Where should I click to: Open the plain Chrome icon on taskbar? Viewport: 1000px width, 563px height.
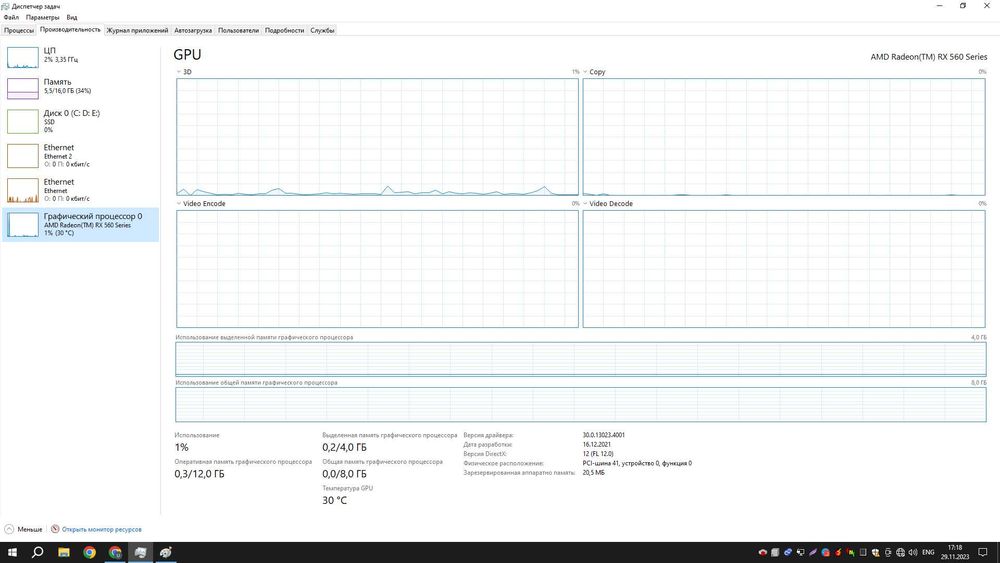click(89, 552)
